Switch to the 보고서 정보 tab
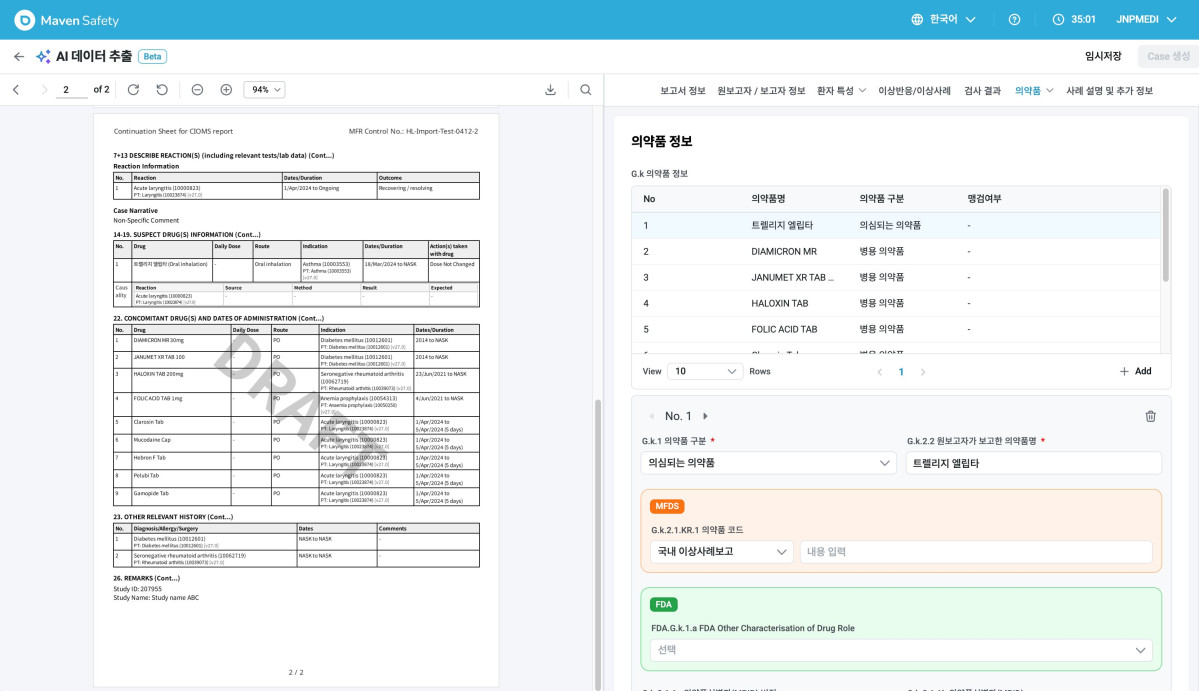This screenshot has width=1199, height=691. click(x=683, y=90)
